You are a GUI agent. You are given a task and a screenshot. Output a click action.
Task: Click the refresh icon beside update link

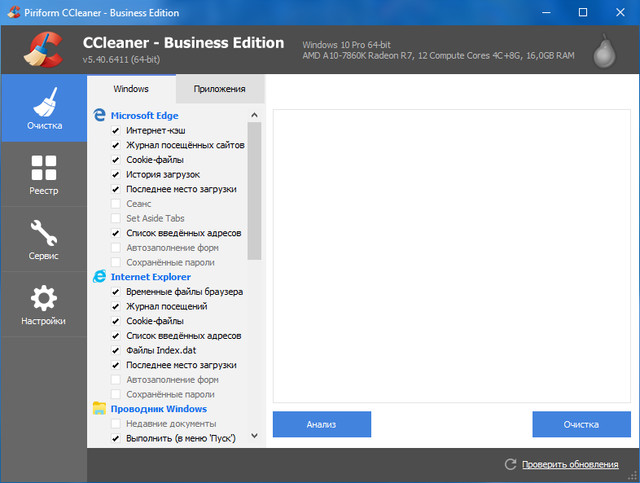click(510, 464)
